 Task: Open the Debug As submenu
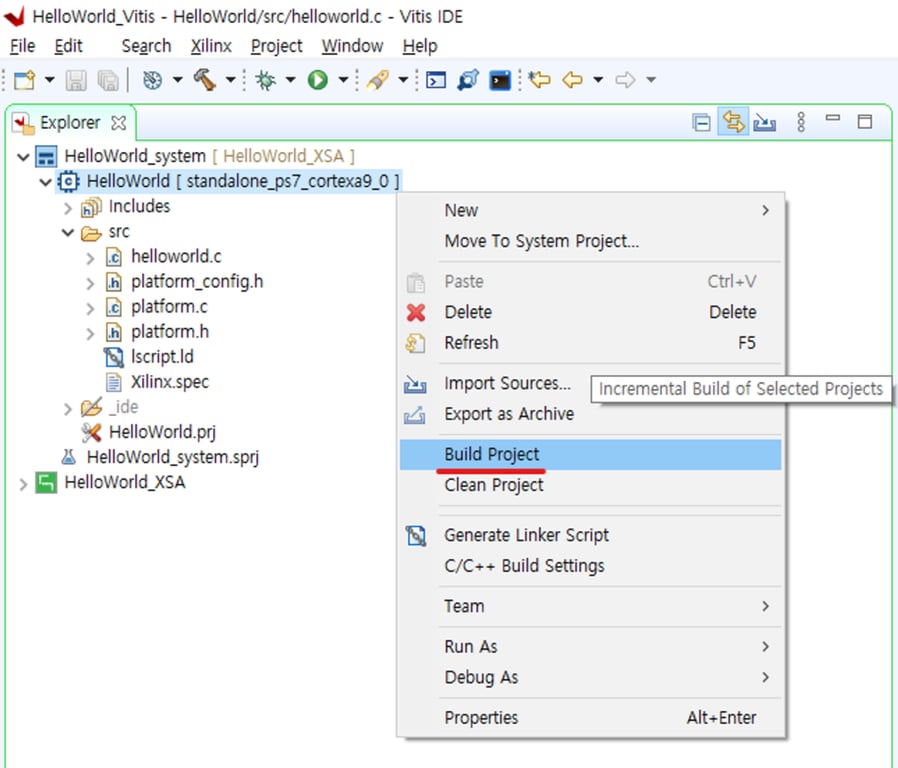[590, 678]
